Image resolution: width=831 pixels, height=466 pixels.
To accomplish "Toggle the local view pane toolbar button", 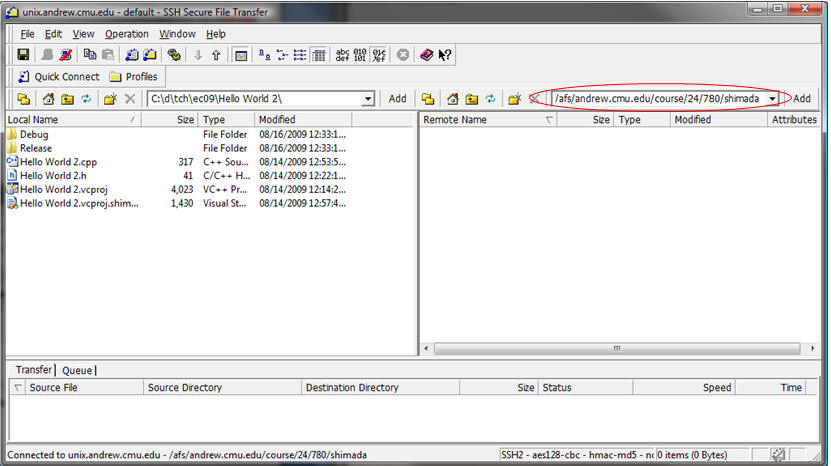I will 241,55.
